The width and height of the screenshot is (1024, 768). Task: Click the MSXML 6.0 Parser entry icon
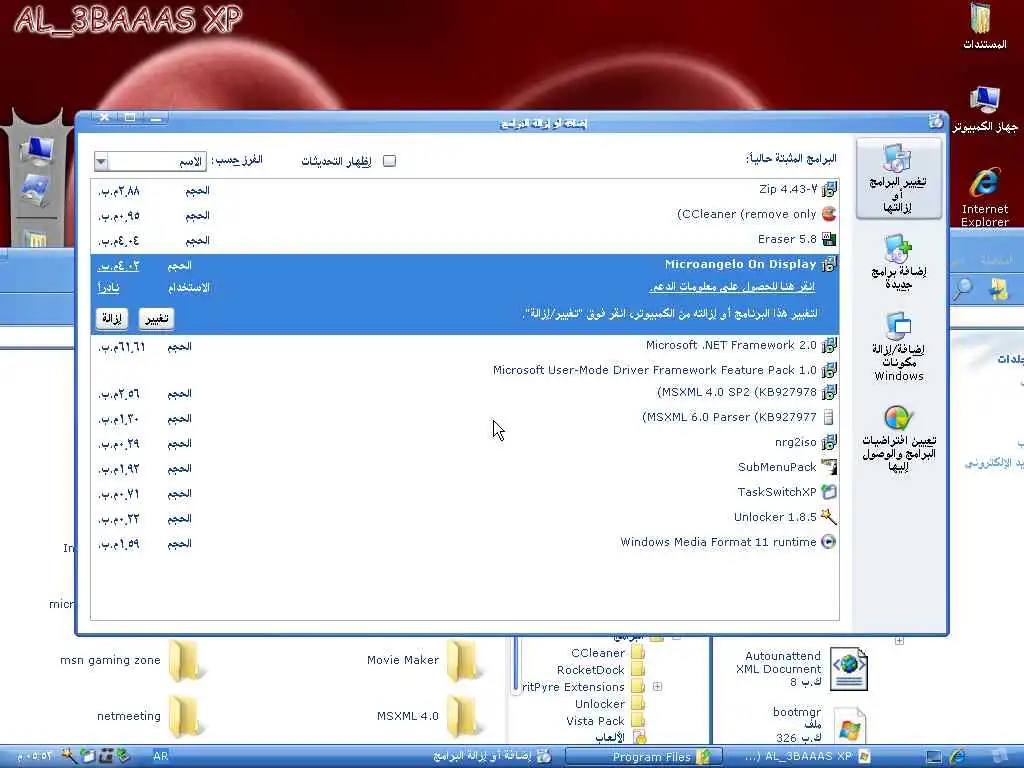point(829,417)
